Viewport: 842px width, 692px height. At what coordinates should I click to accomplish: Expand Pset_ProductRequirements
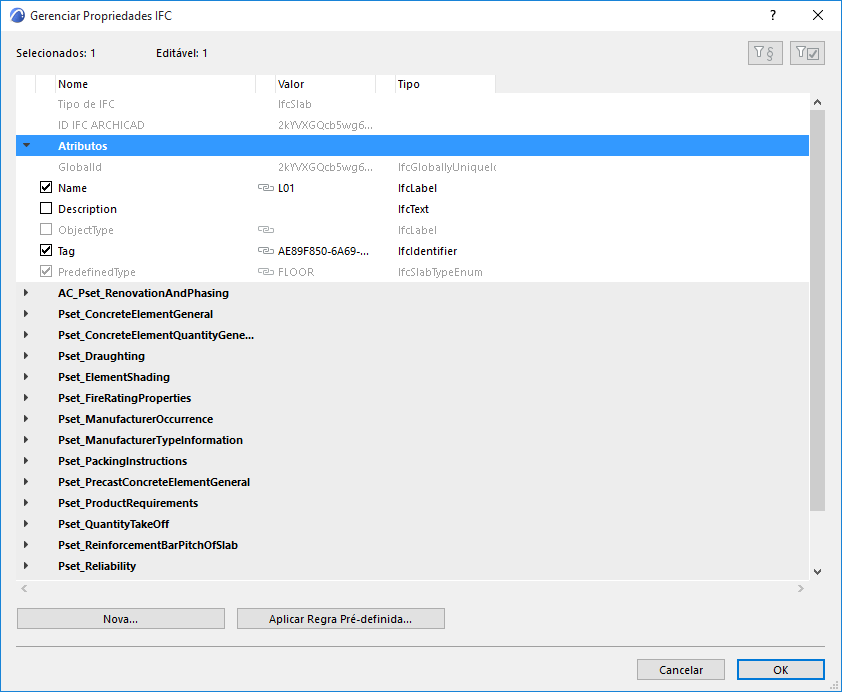(26, 502)
